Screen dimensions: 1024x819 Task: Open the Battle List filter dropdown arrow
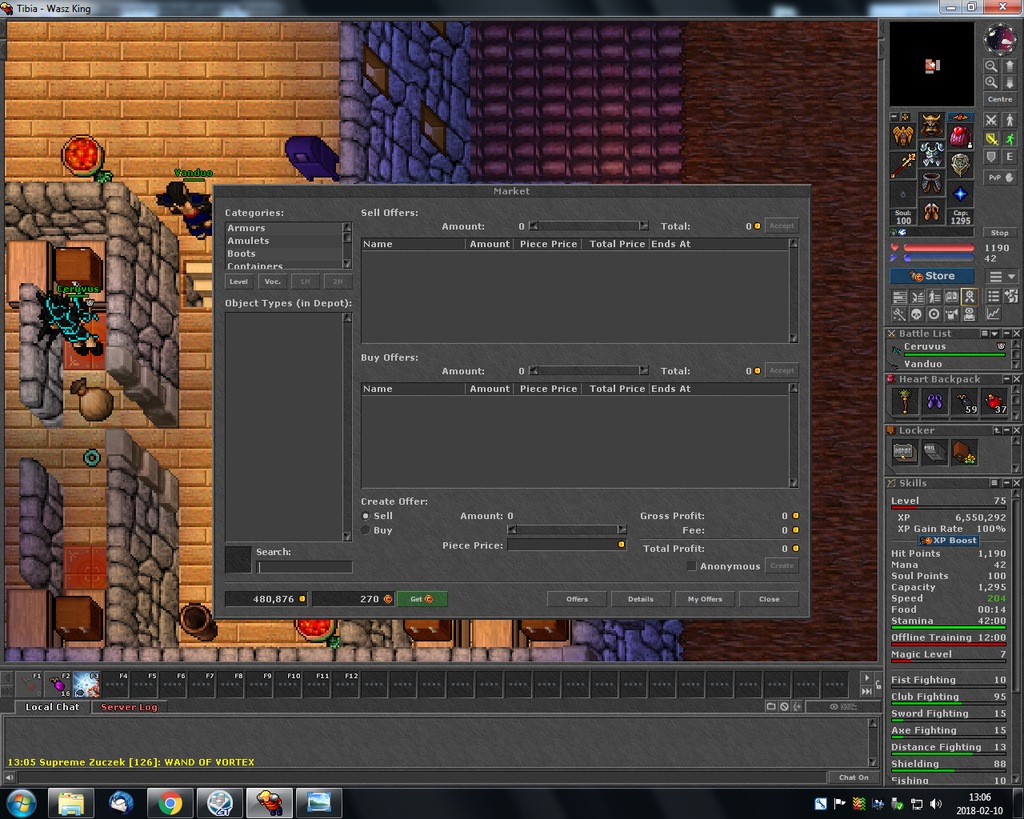[995, 334]
